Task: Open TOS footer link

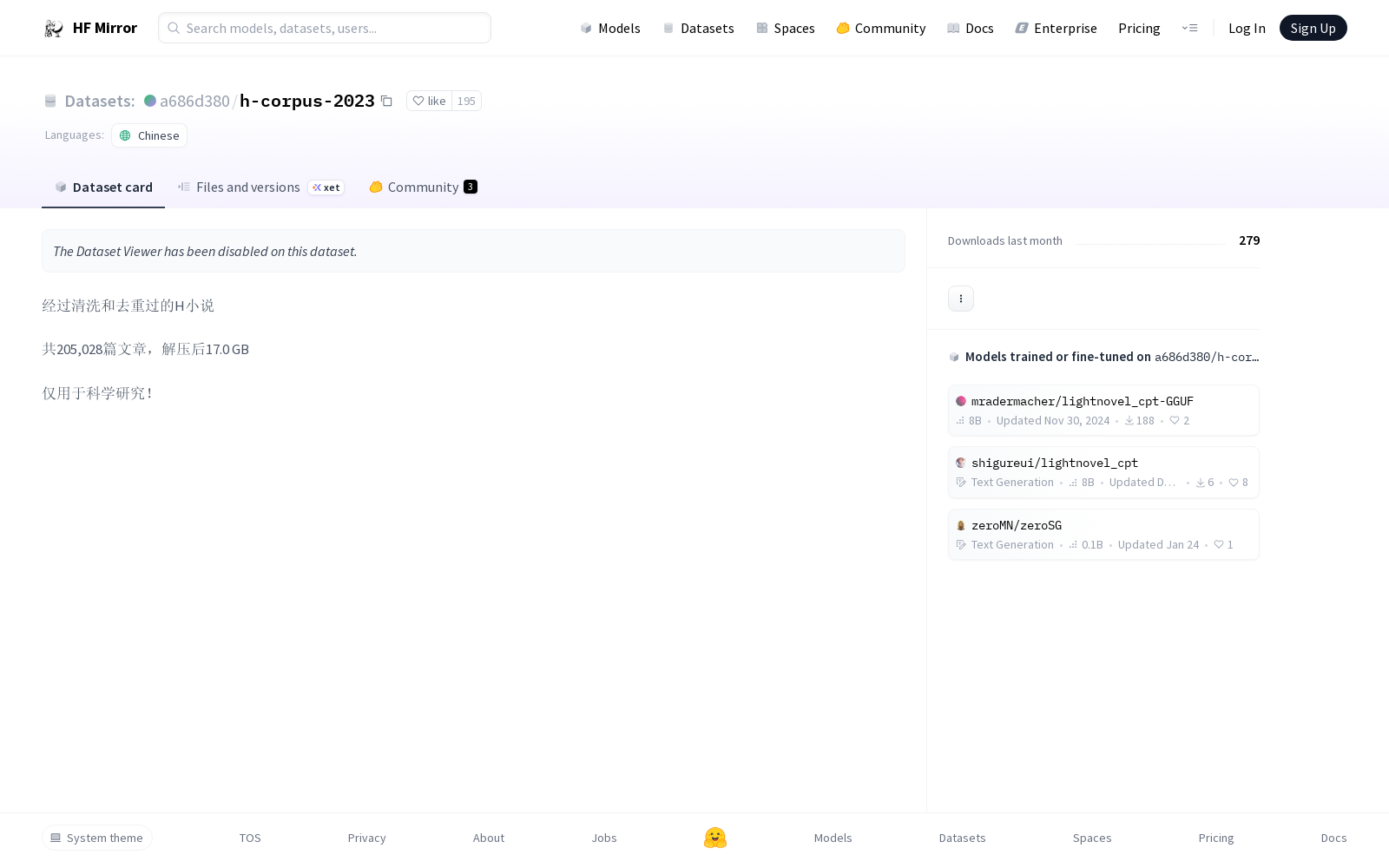Action: (250, 838)
